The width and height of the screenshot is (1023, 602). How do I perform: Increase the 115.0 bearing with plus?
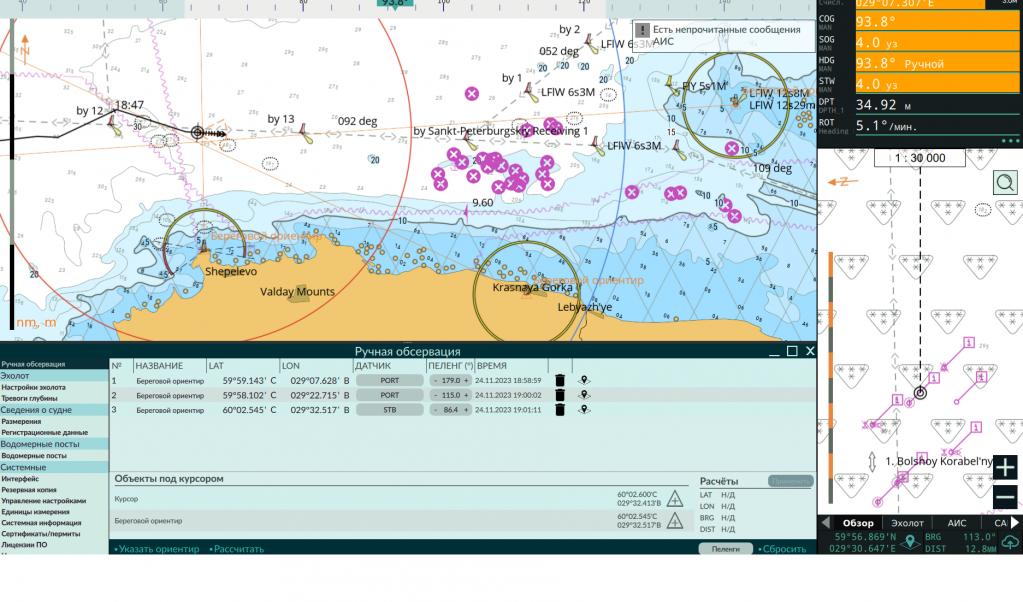point(466,395)
